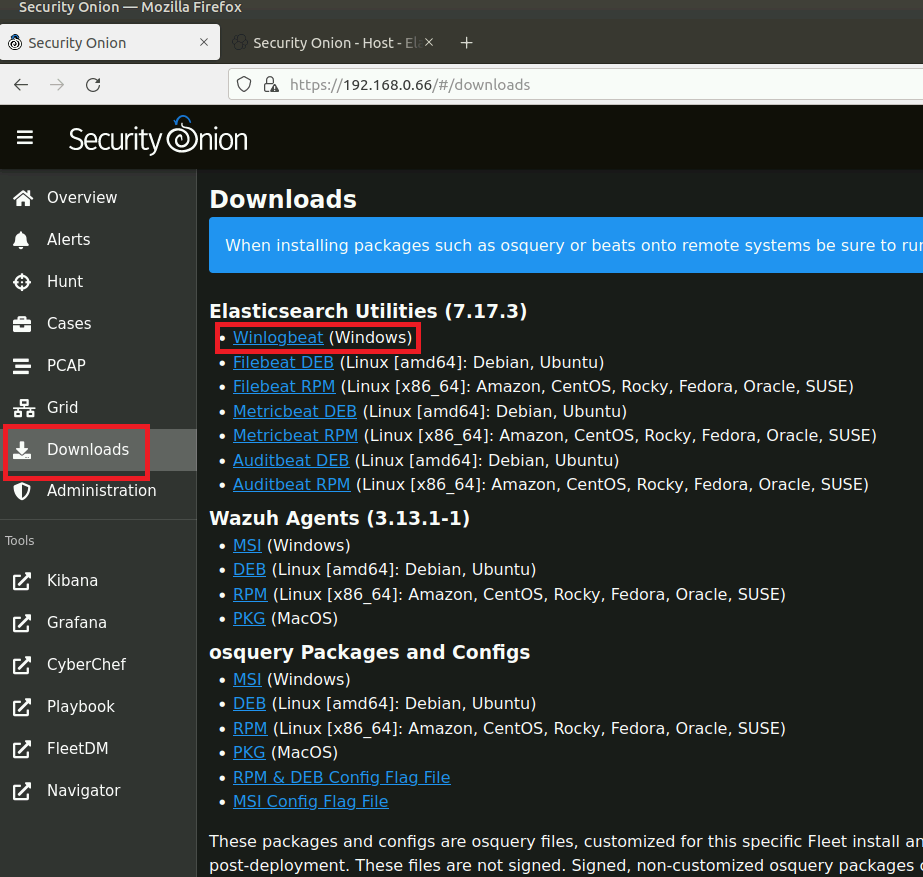This screenshot has height=877, width=923.
Task: Open the tracking protection shield dropdown
Action: [243, 85]
